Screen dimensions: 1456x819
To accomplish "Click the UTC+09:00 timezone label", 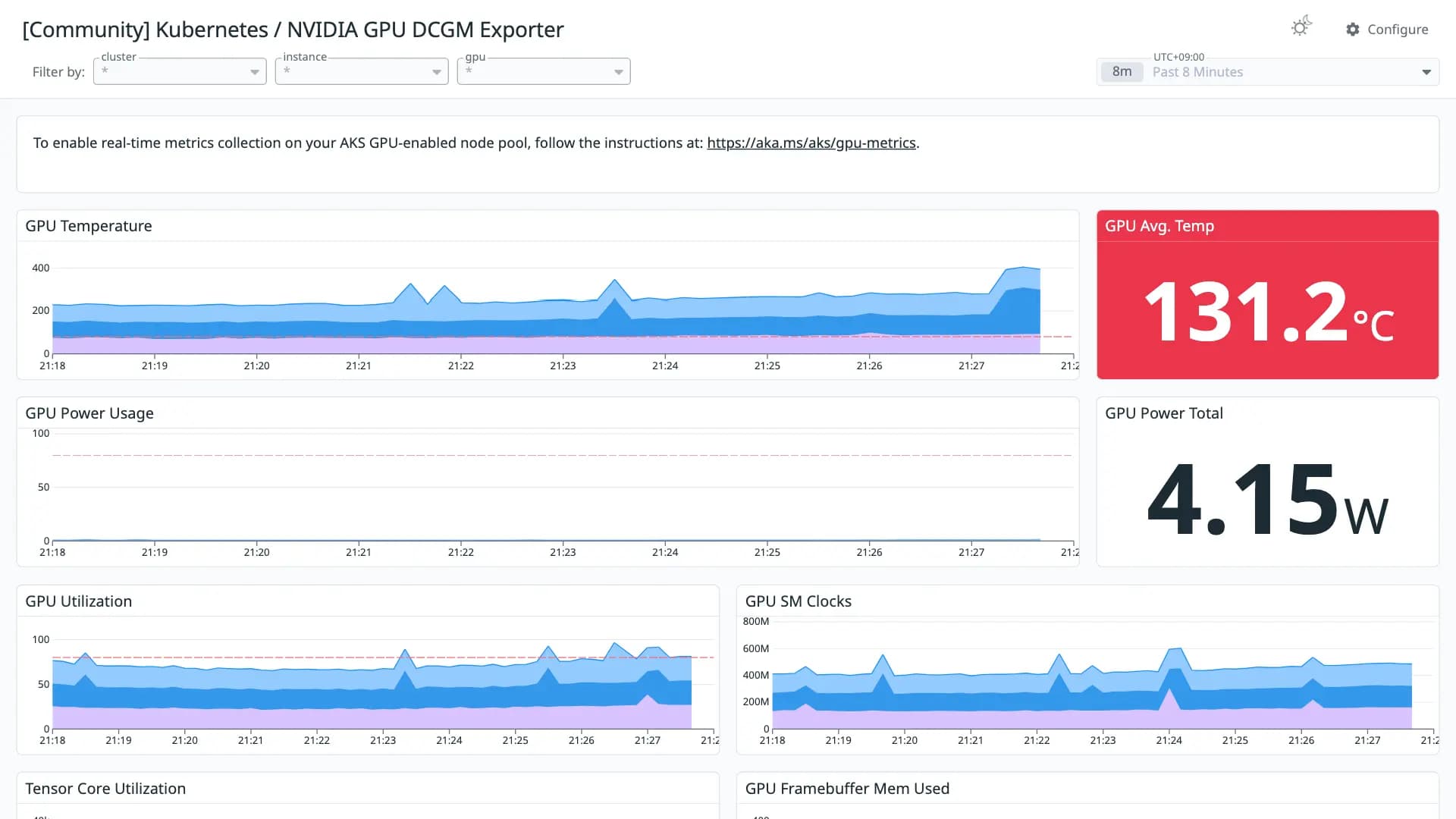I will [x=1178, y=57].
